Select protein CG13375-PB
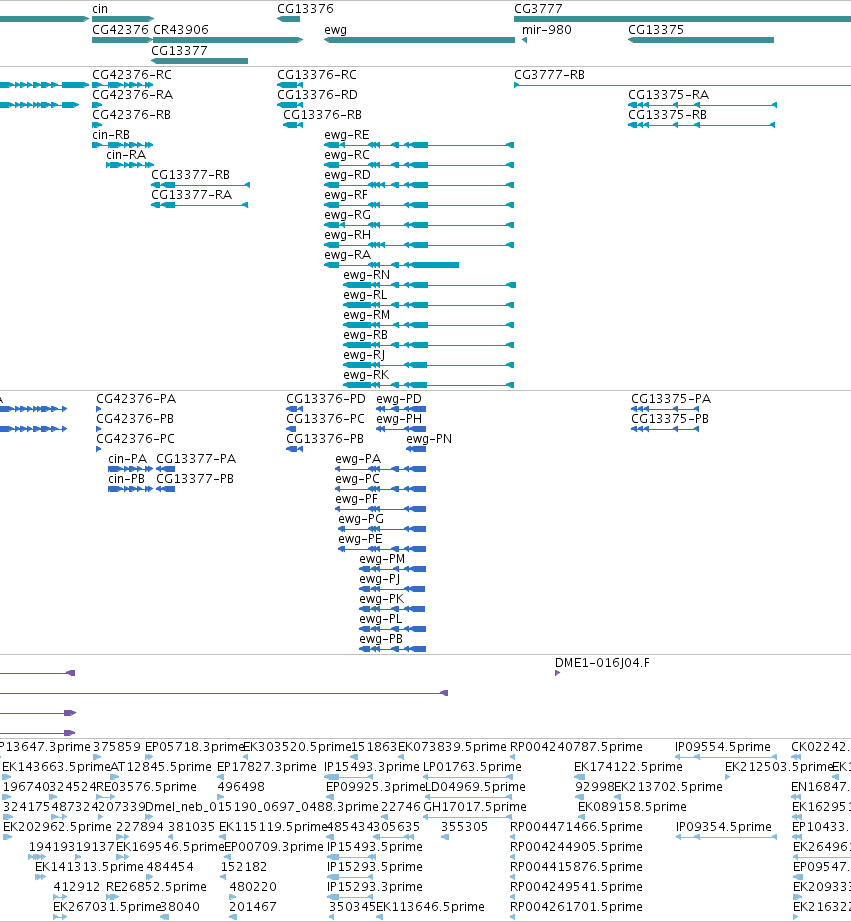The height and width of the screenshot is (922, 851). coord(670,419)
